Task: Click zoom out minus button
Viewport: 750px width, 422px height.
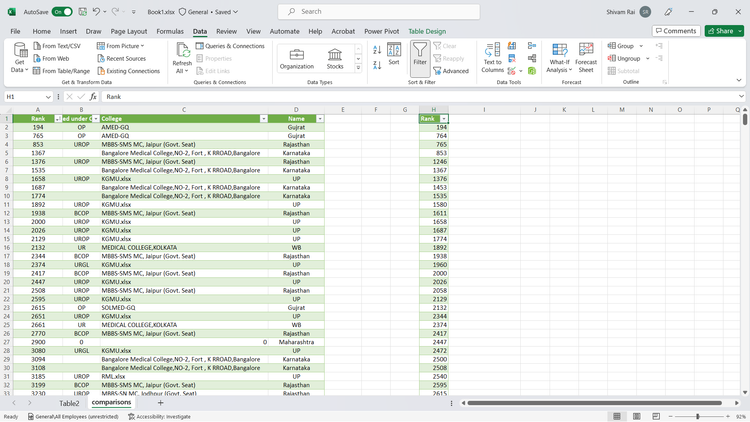Action: [671, 417]
